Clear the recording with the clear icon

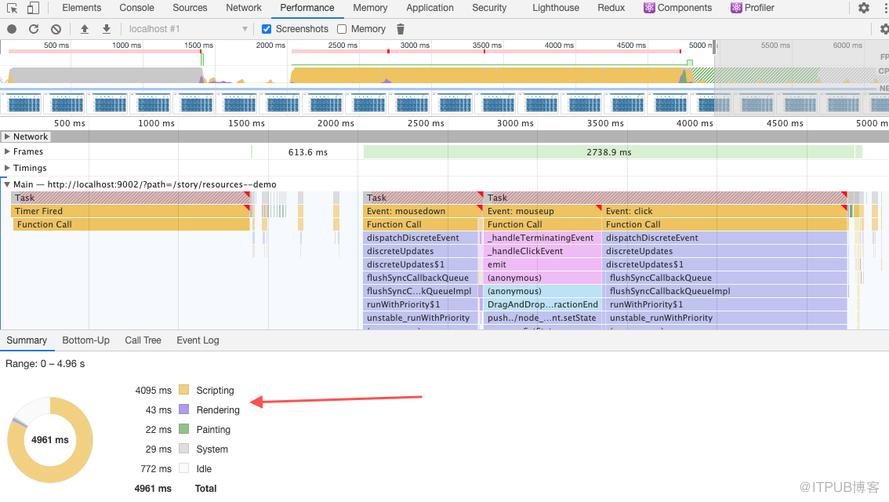click(x=56, y=29)
